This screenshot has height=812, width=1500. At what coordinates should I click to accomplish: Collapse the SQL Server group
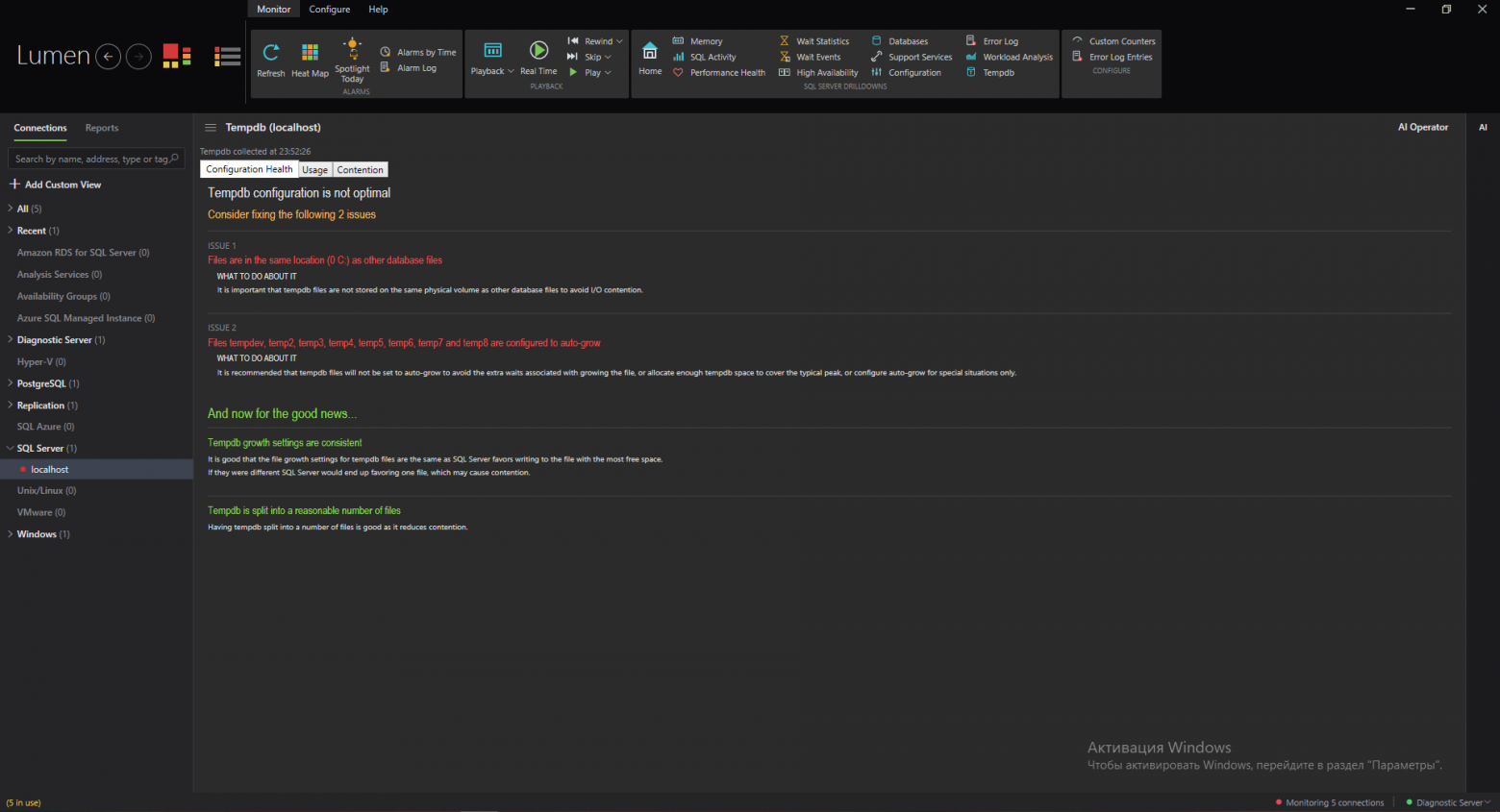[x=10, y=449]
